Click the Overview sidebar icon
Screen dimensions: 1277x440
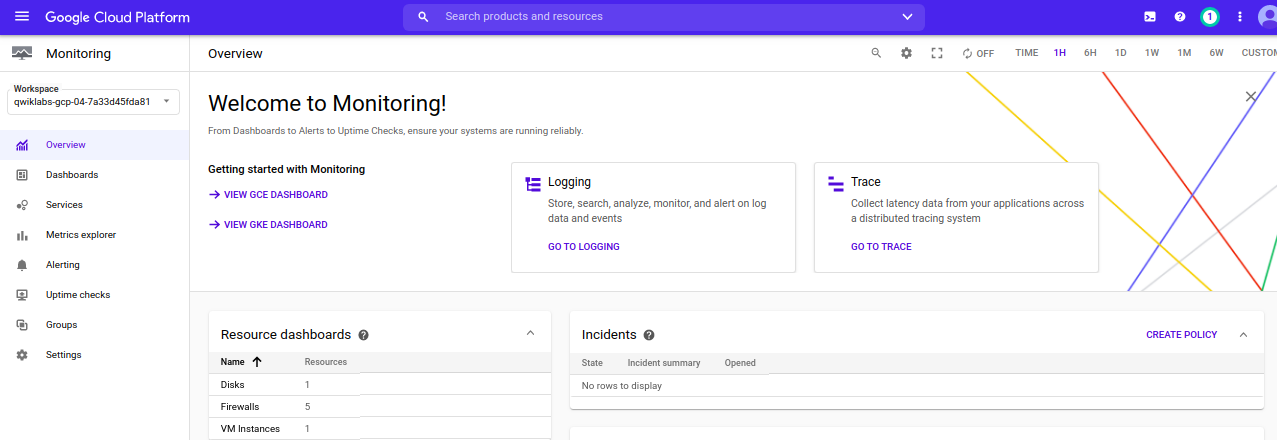[22, 145]
